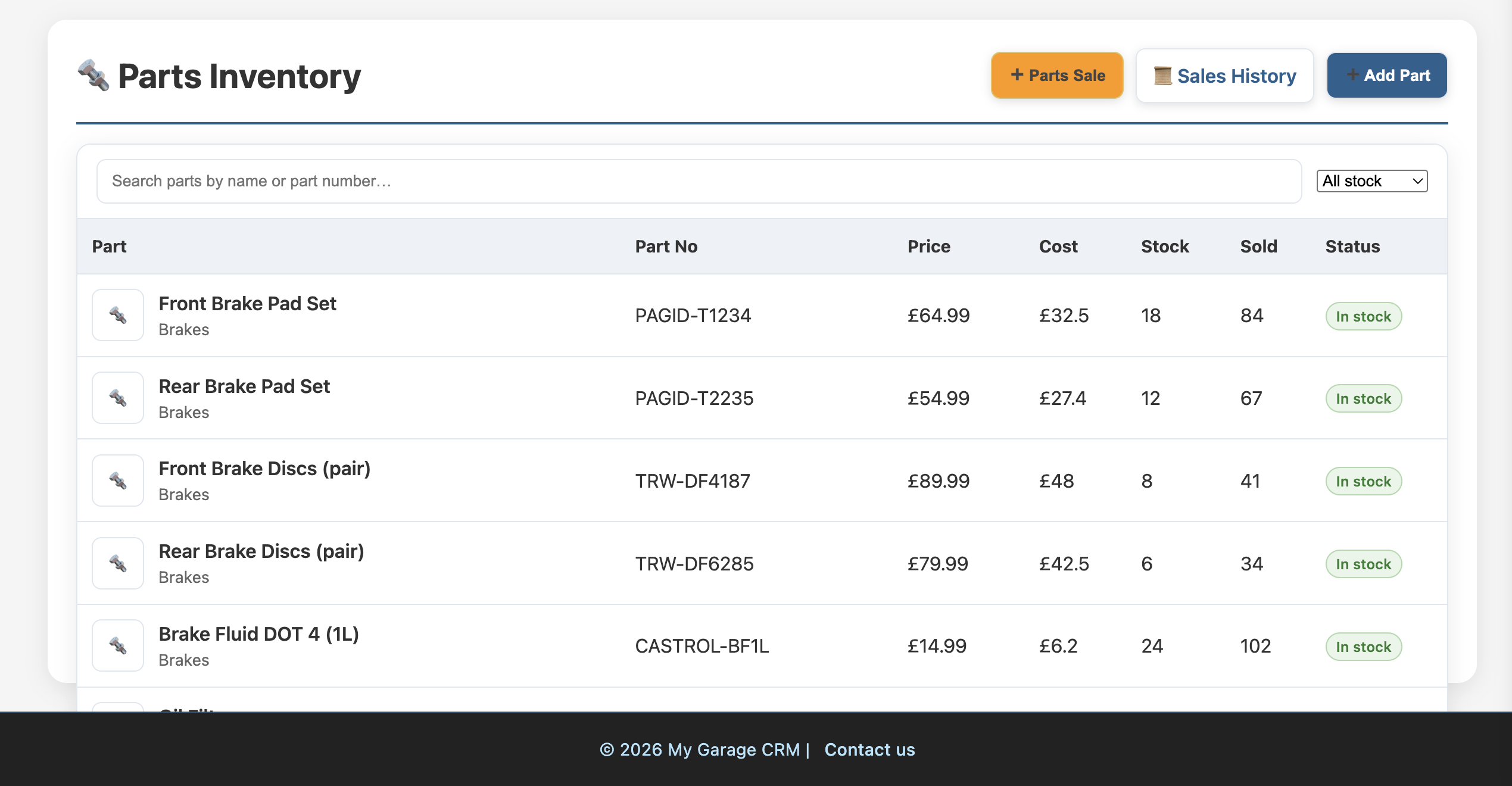Click the Rear Brake Pad Set thumbnail icon
The height and width of the screenshot is (786, 1512).
coord(118,398)
